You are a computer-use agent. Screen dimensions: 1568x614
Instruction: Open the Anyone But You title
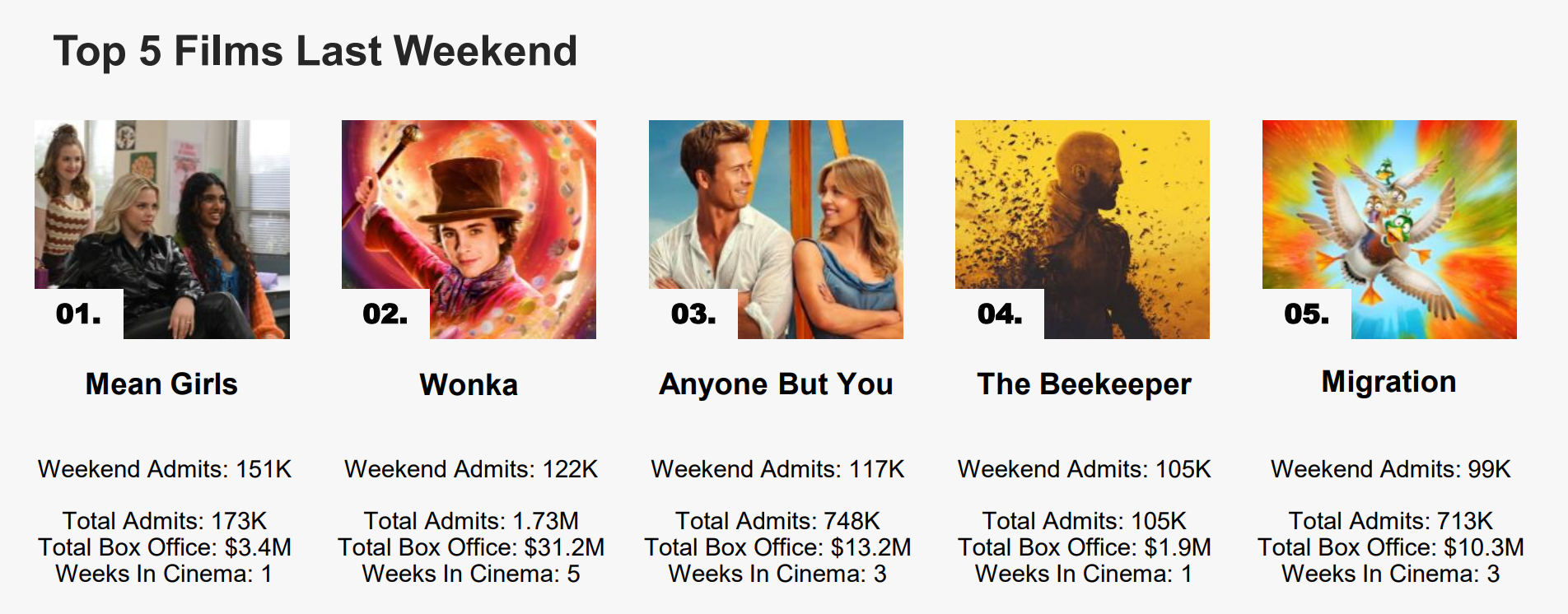776,384
